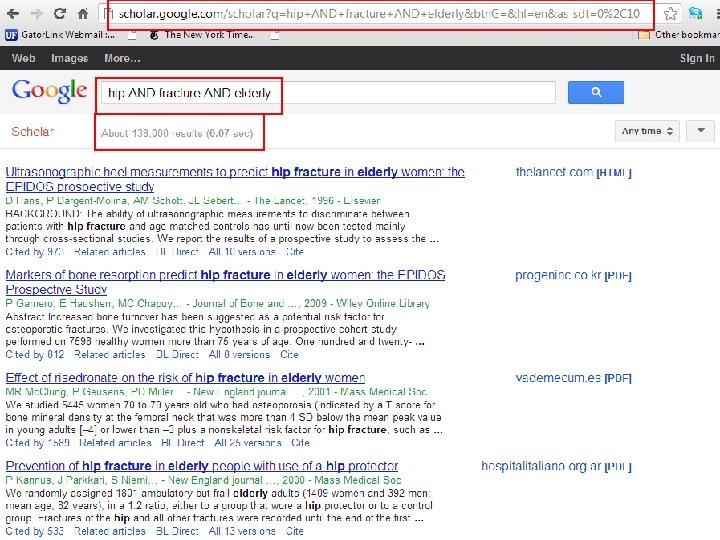
Task: Click All 13 versions link
Action: (x=242, y=531)
